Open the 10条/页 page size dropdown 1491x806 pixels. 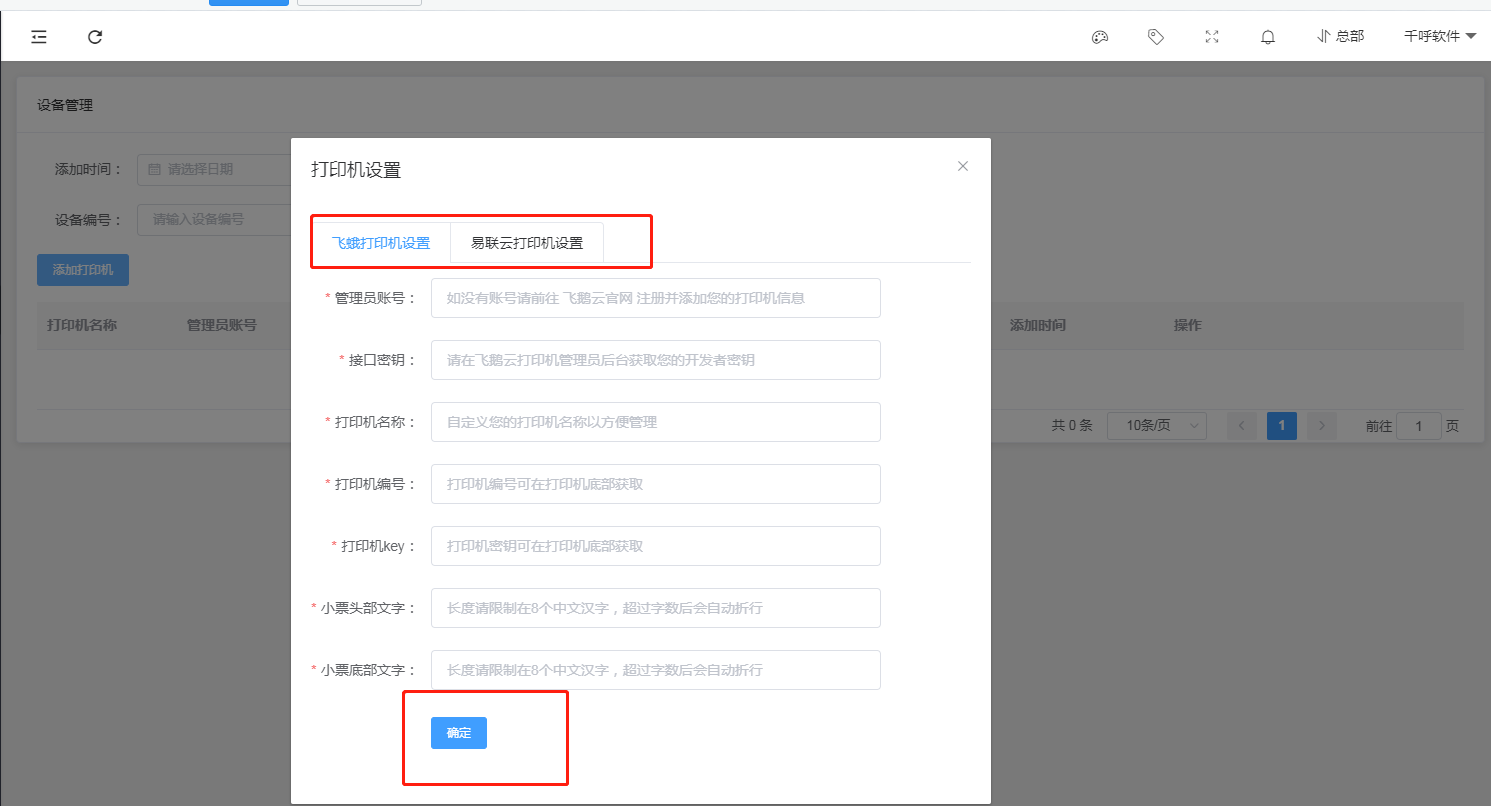pyautogui.click(x=1158, y=426)
